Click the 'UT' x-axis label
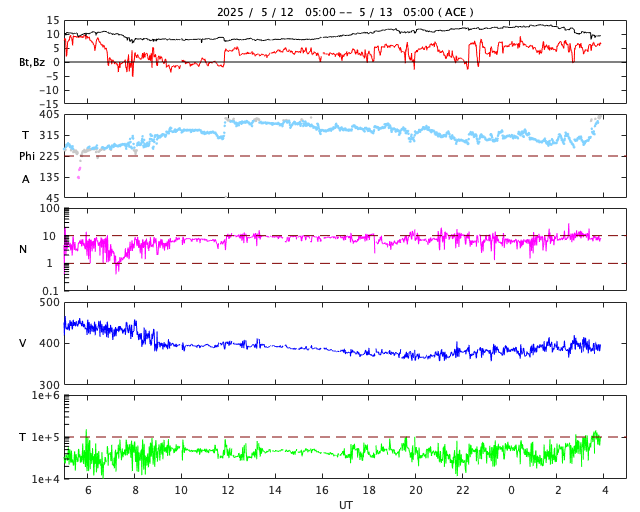 345,505
